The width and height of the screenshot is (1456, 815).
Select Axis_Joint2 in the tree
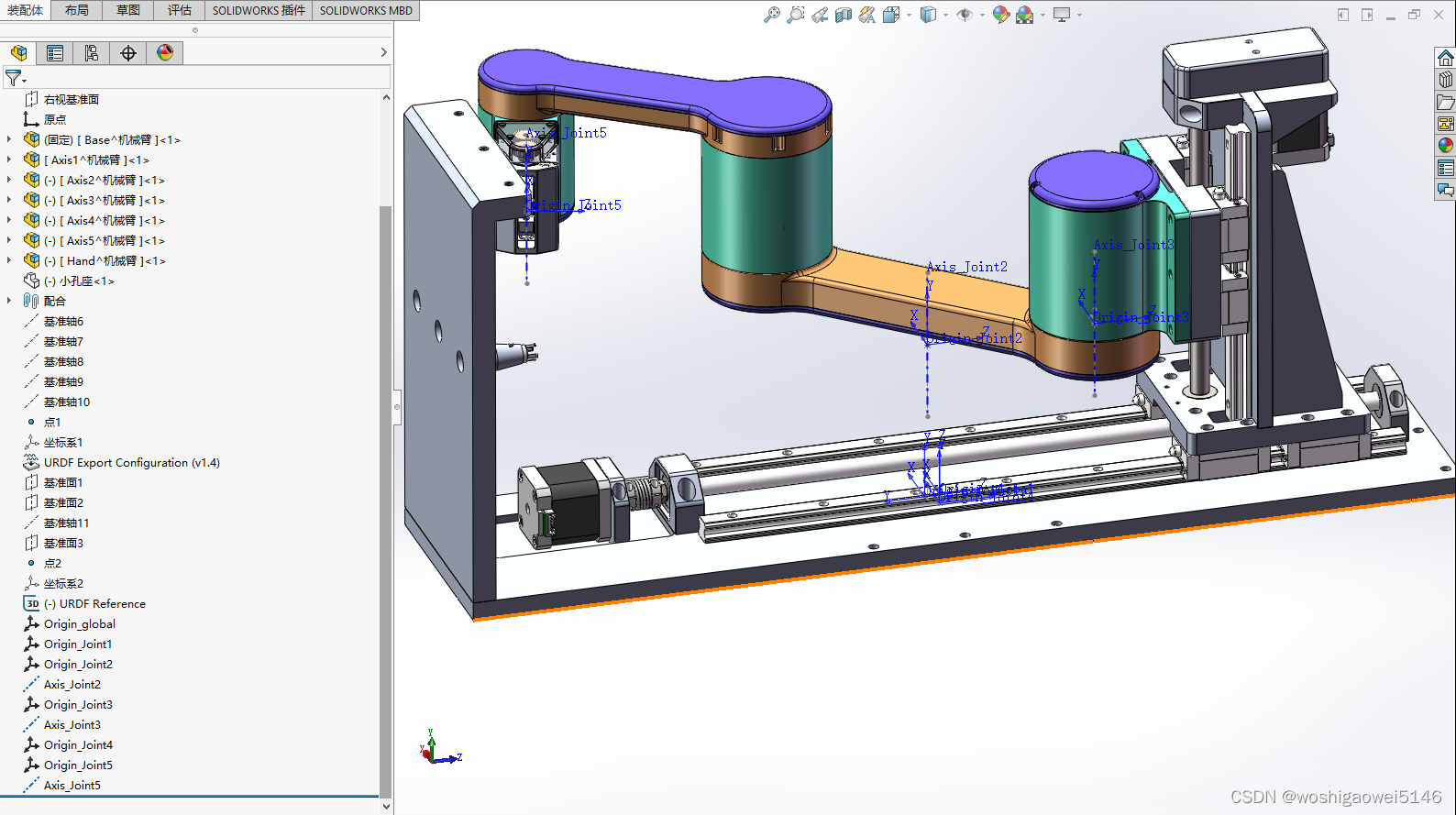coord(72,684)
